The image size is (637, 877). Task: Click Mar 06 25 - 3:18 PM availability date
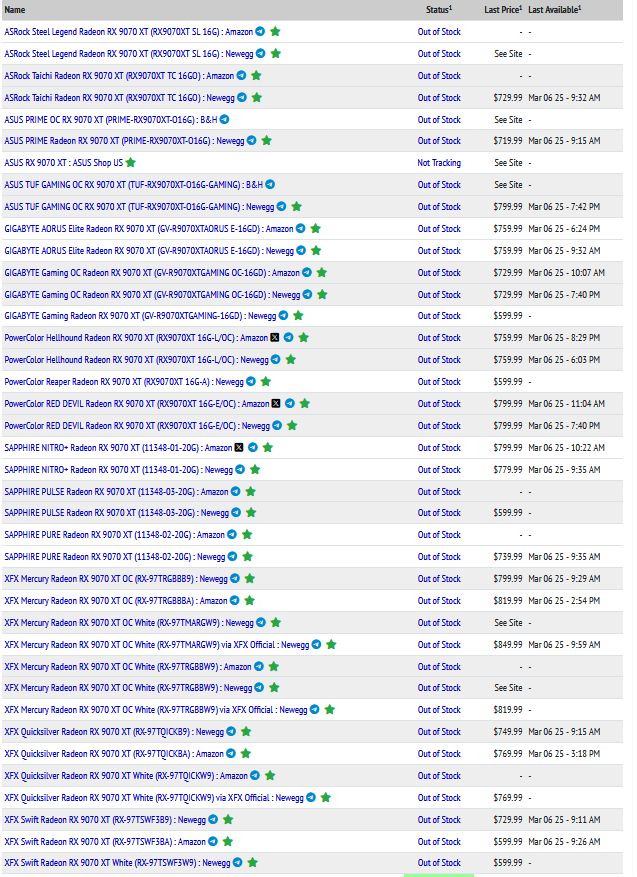click(564, 753)
